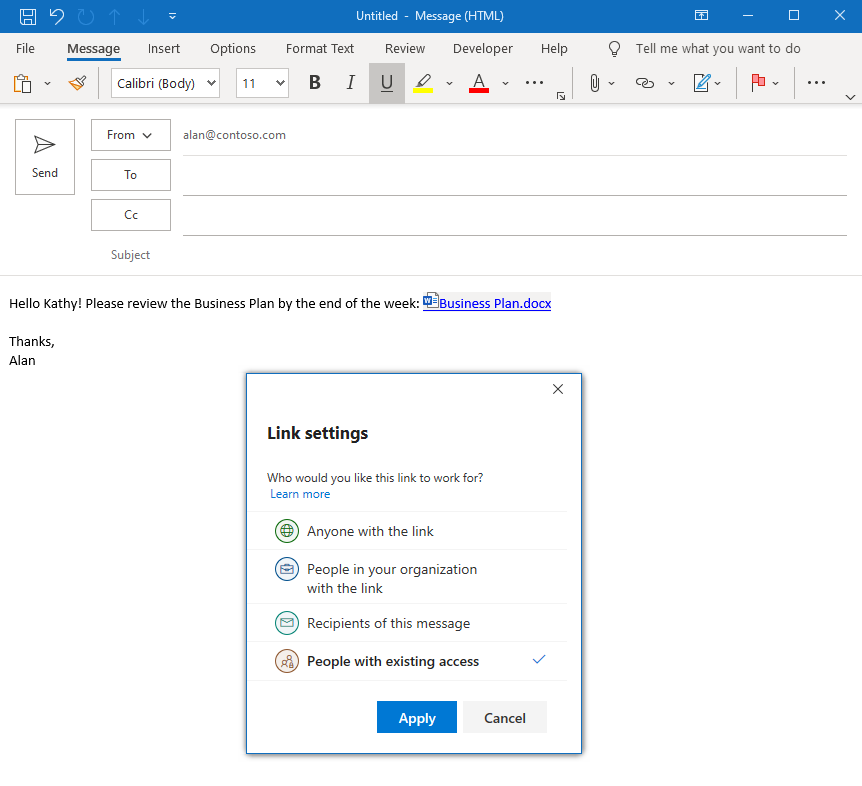Open the Developer tab

[x=483, y=48]
